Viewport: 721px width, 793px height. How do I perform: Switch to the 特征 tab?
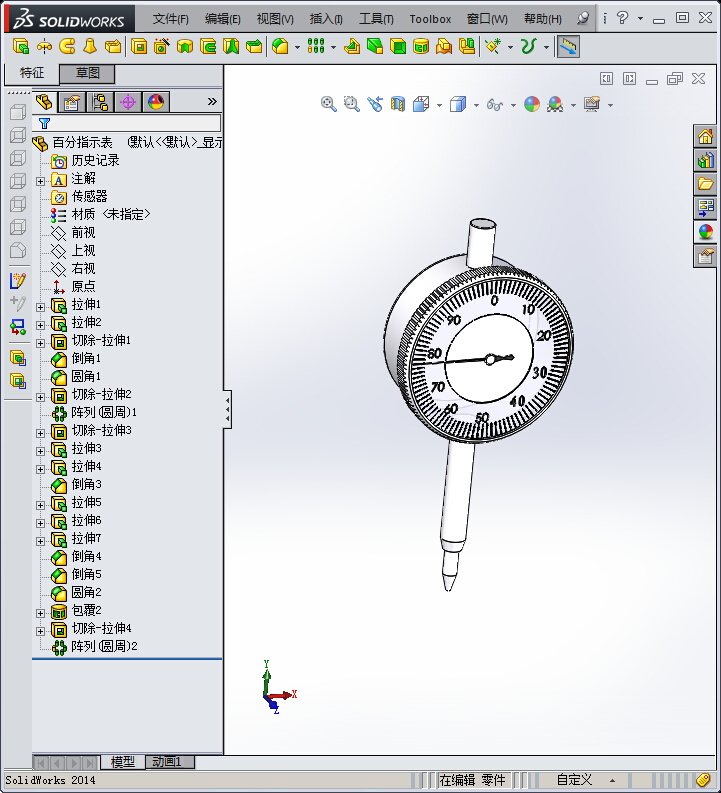[31, 73]
